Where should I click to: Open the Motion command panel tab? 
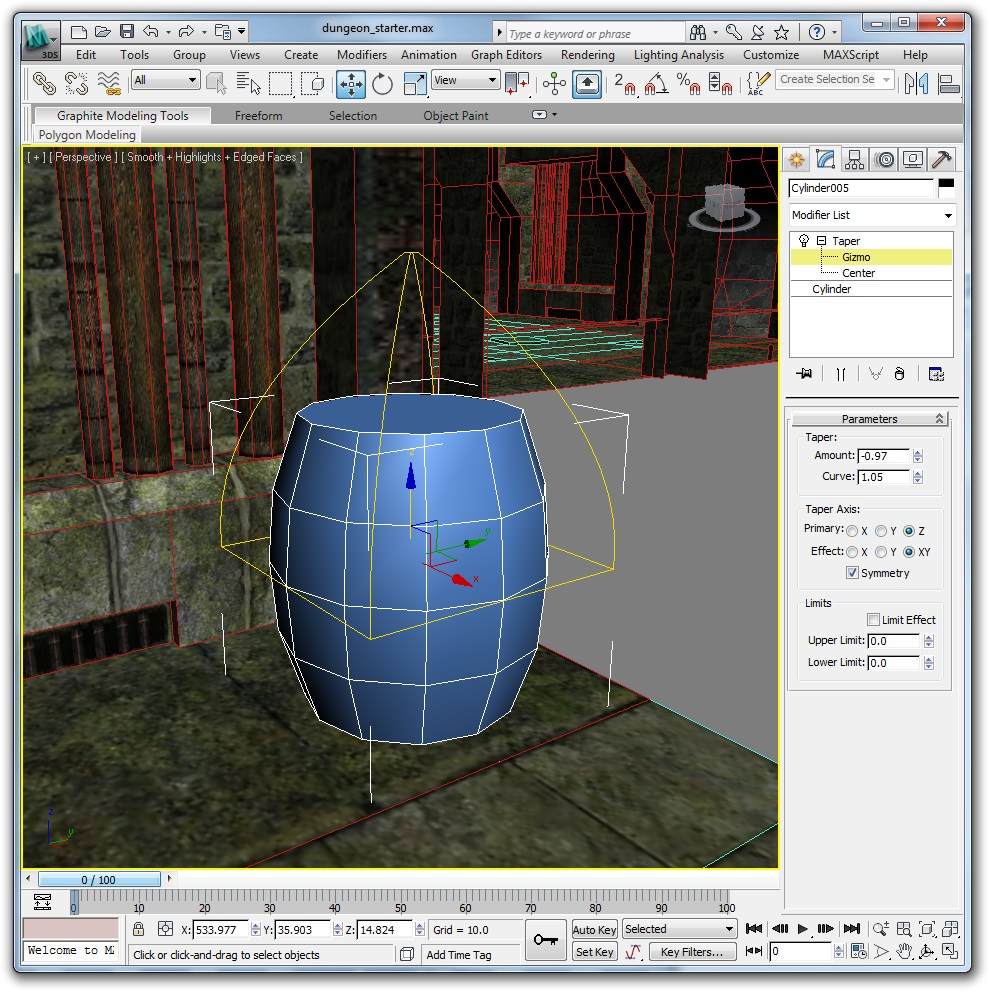coord(883,159)
